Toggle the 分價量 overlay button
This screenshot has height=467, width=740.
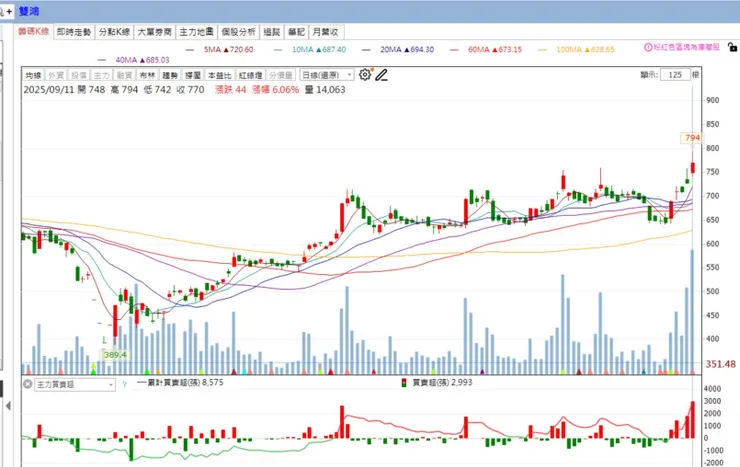[x=280, y=75]
